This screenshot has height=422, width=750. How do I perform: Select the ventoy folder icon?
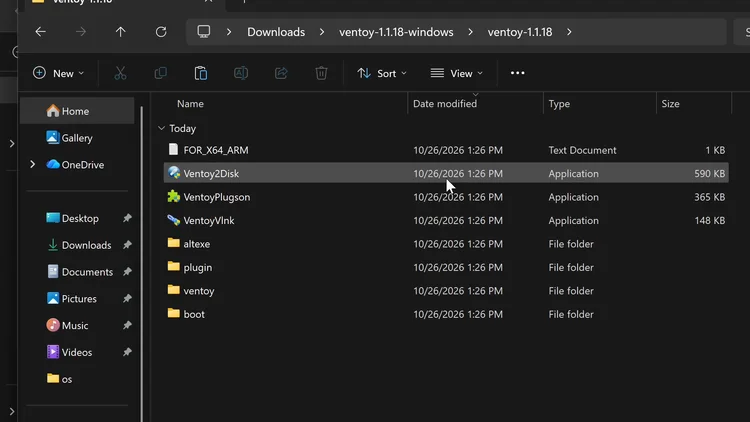pos(174,290)
